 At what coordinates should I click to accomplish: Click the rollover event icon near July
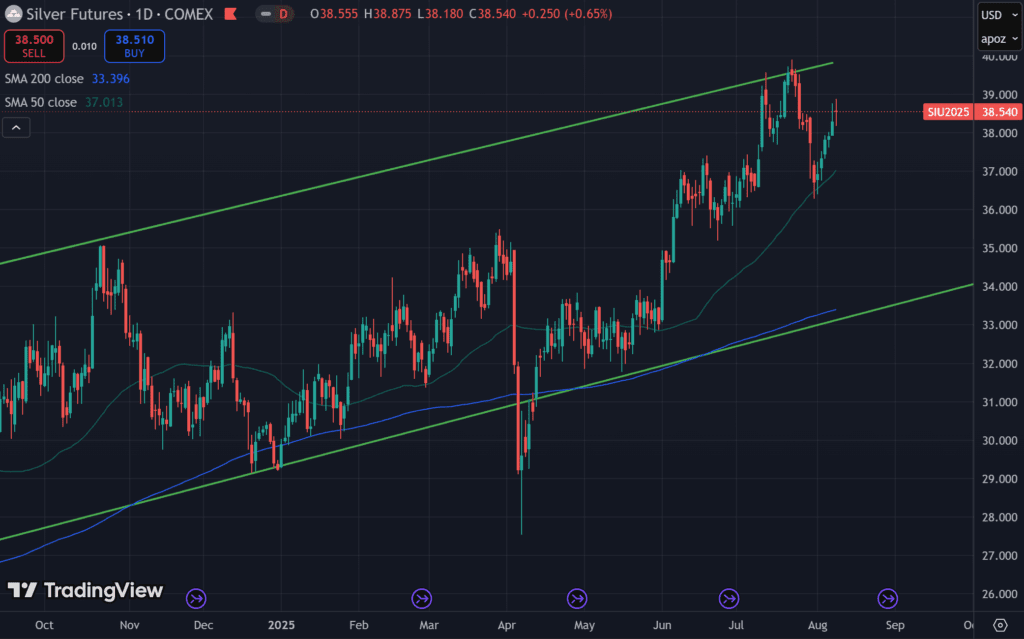point(729,598)
